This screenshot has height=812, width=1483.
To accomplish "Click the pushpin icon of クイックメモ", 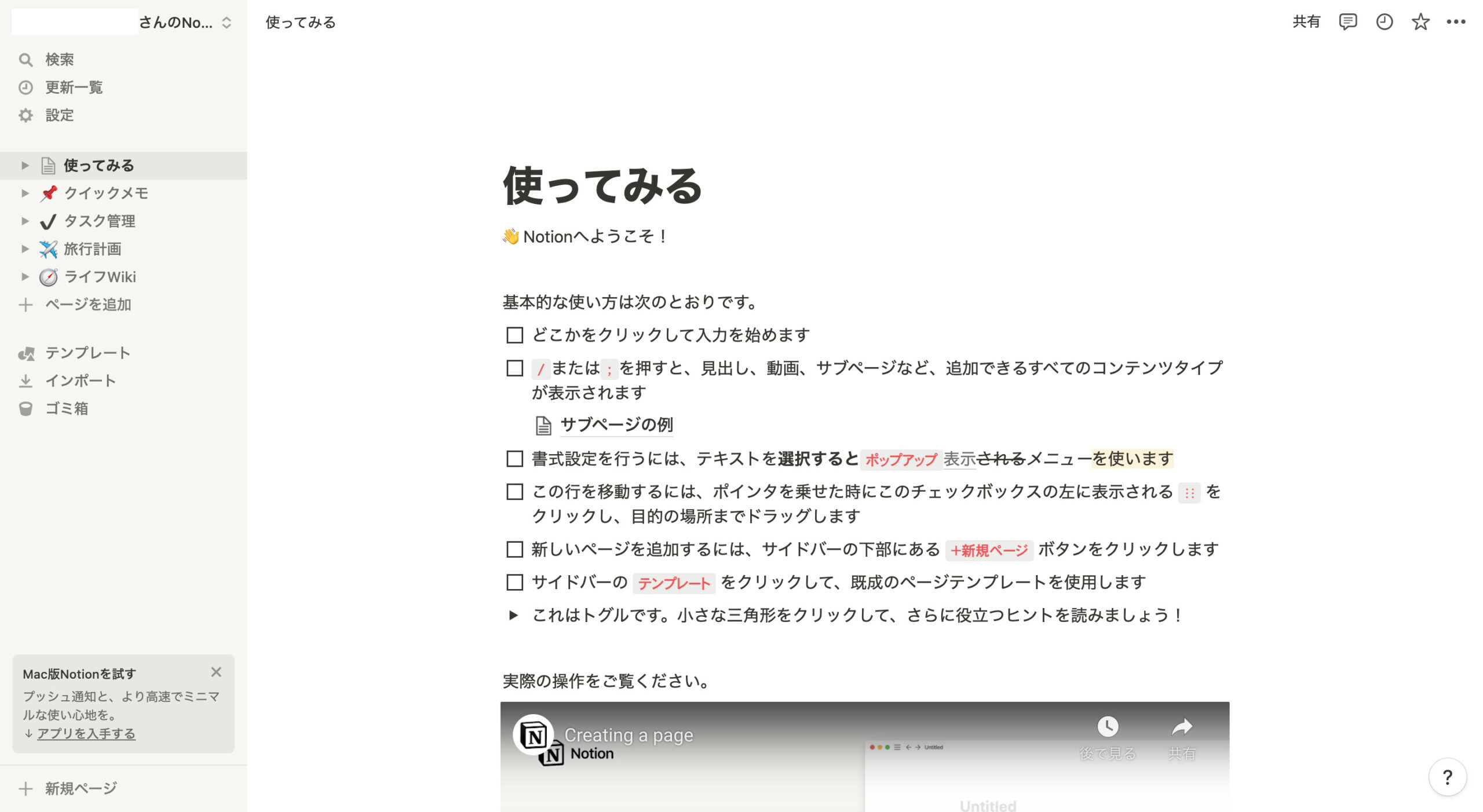I will click(x=49, y=193).
